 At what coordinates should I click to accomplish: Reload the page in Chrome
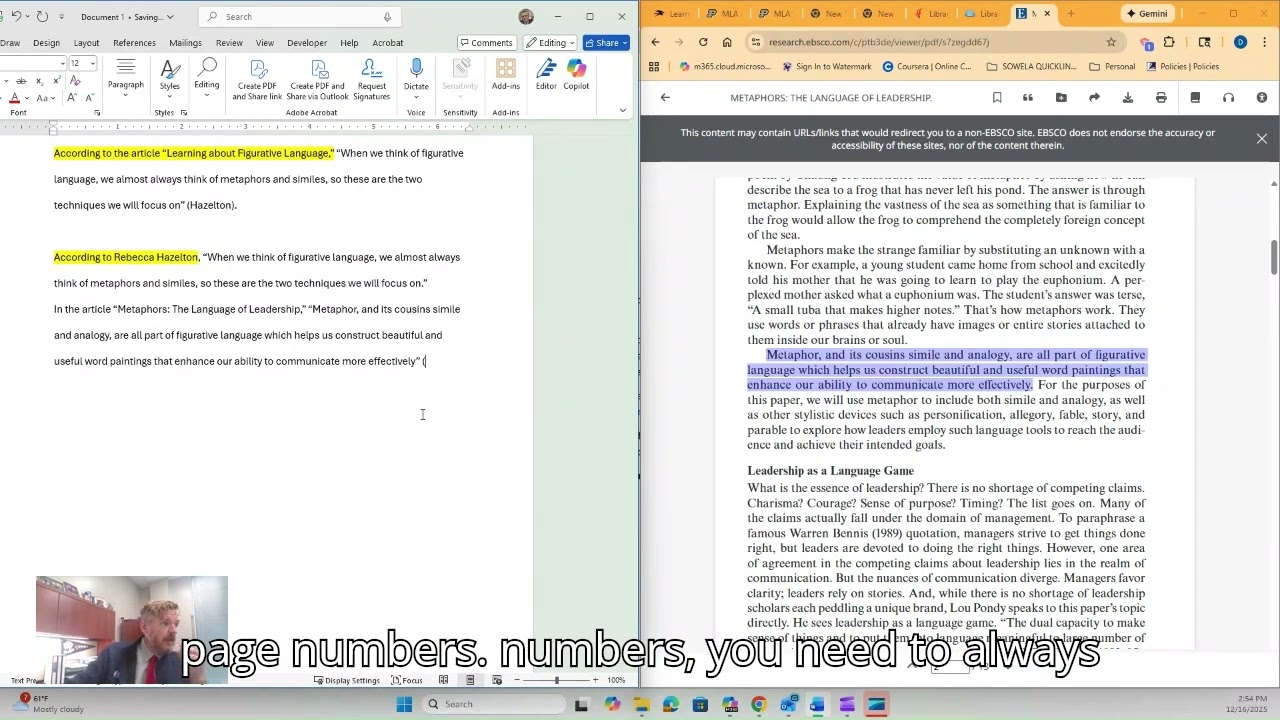[x=703, y=42]
